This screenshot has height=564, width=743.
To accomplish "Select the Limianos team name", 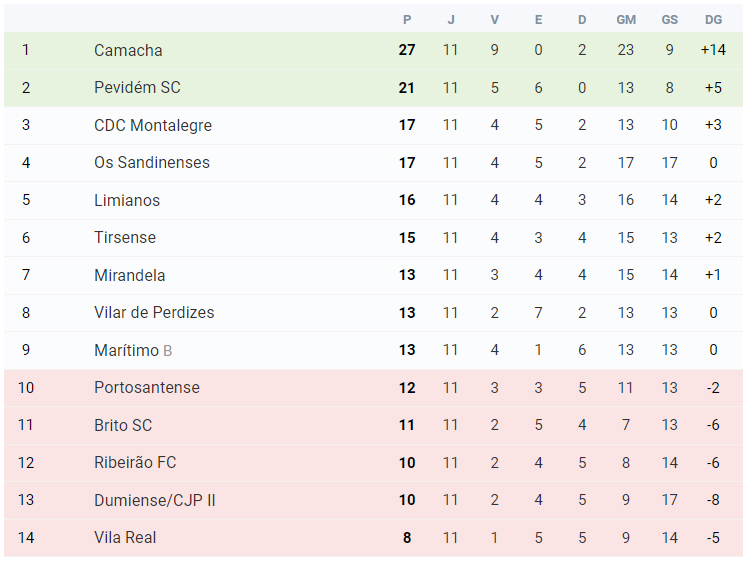I will (x=127, y=200).
